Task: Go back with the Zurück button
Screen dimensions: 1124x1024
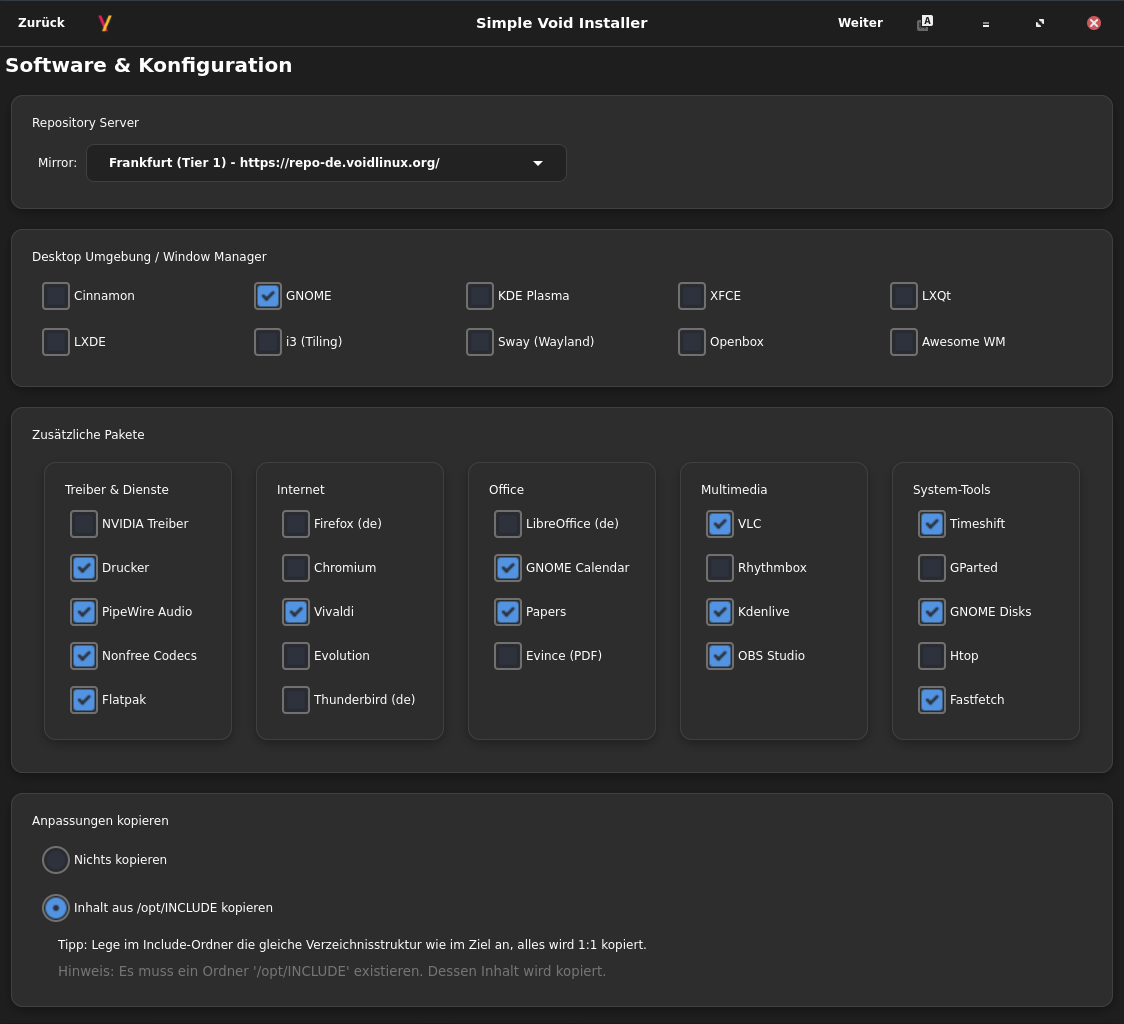Action: pos(41,23)
